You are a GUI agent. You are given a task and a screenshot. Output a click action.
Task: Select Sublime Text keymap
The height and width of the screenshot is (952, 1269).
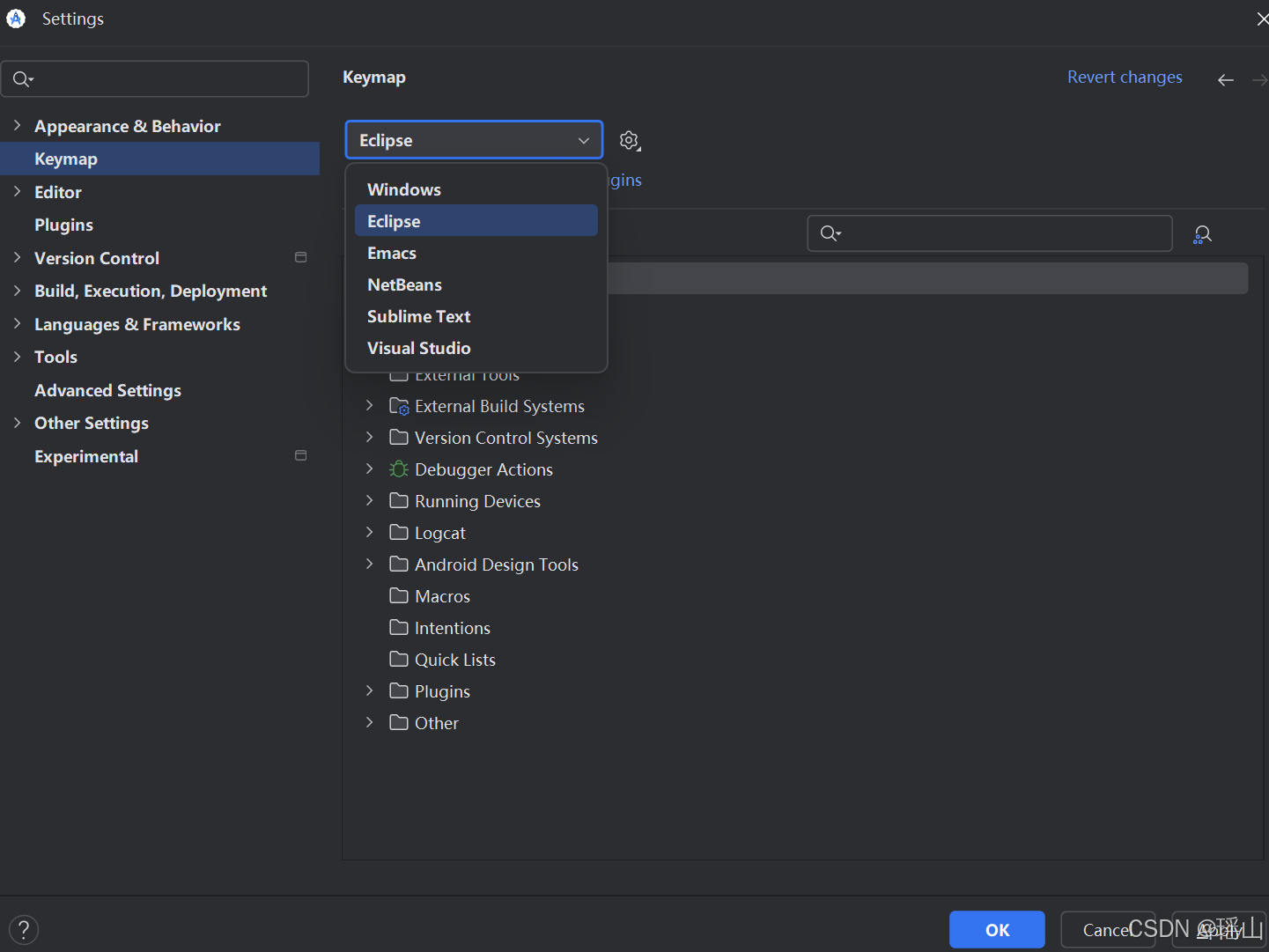[476, 316]
